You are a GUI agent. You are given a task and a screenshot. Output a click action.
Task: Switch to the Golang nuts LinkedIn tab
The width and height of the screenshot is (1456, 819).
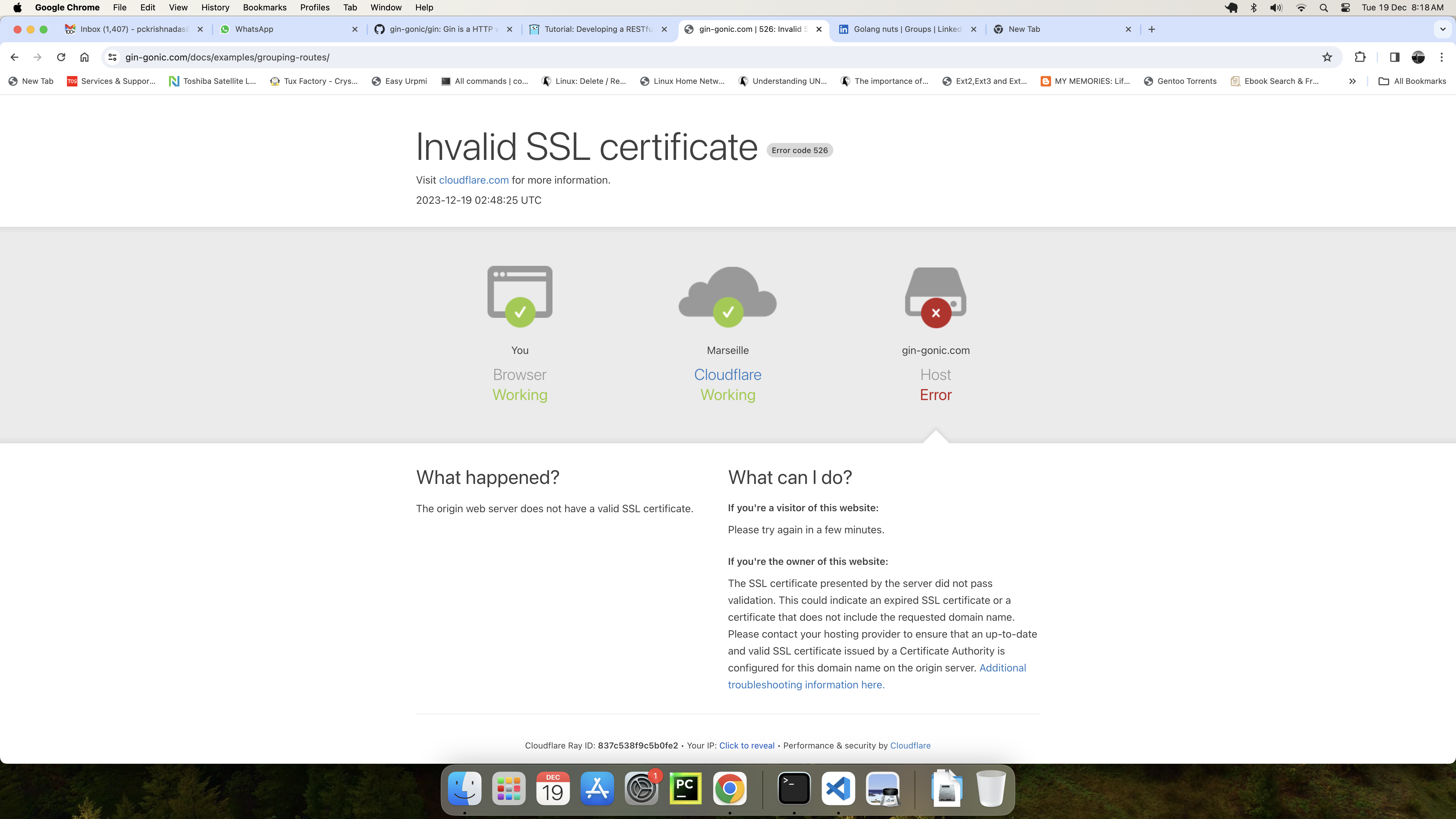click(907, 29)
